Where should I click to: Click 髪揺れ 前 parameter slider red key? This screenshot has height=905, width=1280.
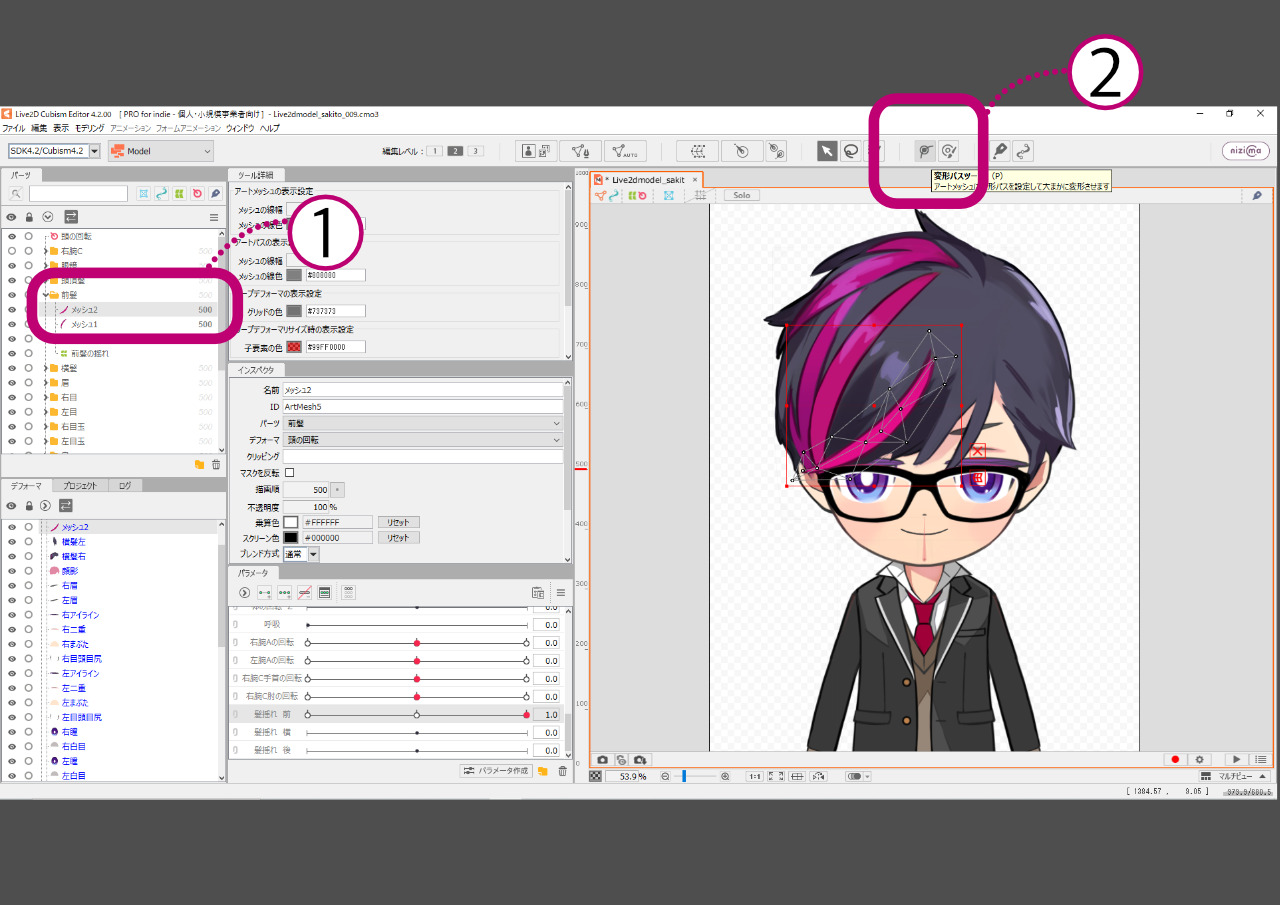coord(526,715)
